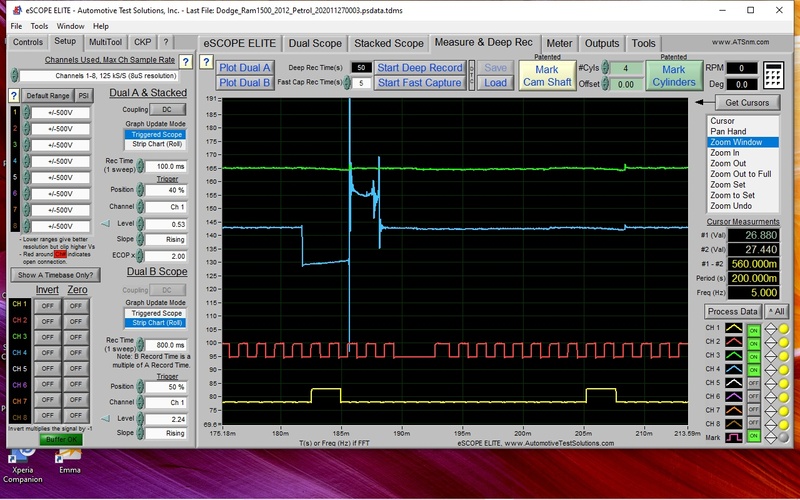Click the Mark pulse waveform icon
The height and width of the screenshot is (500, 800).
734,438
